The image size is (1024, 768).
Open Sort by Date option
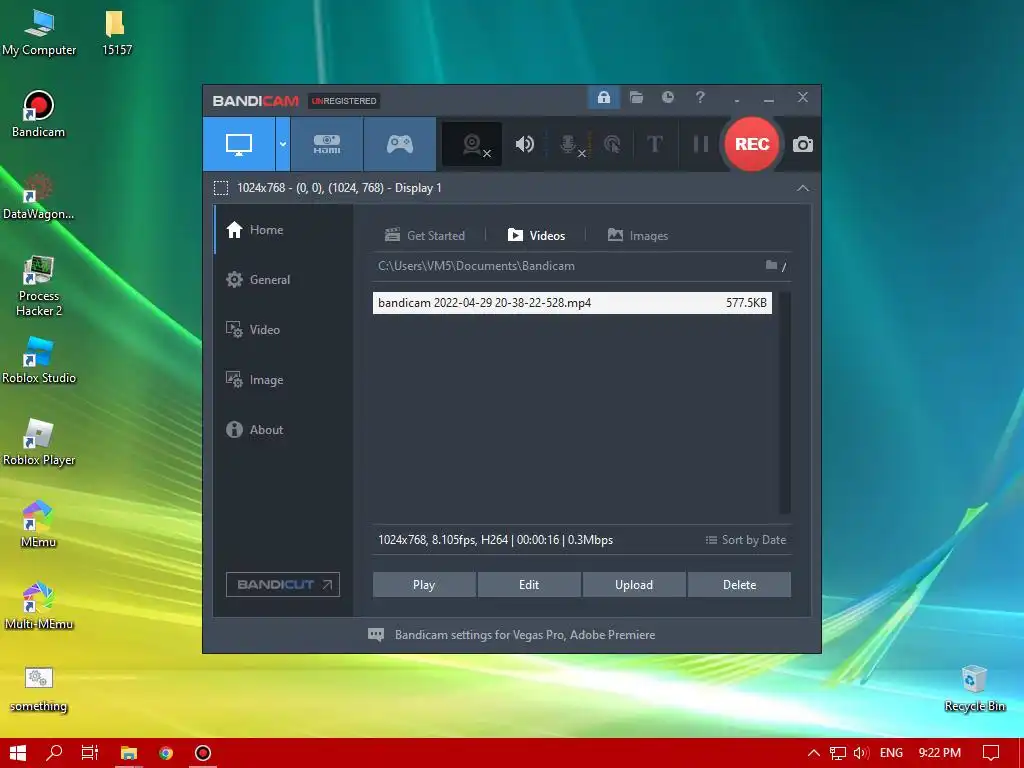[746, 540]
